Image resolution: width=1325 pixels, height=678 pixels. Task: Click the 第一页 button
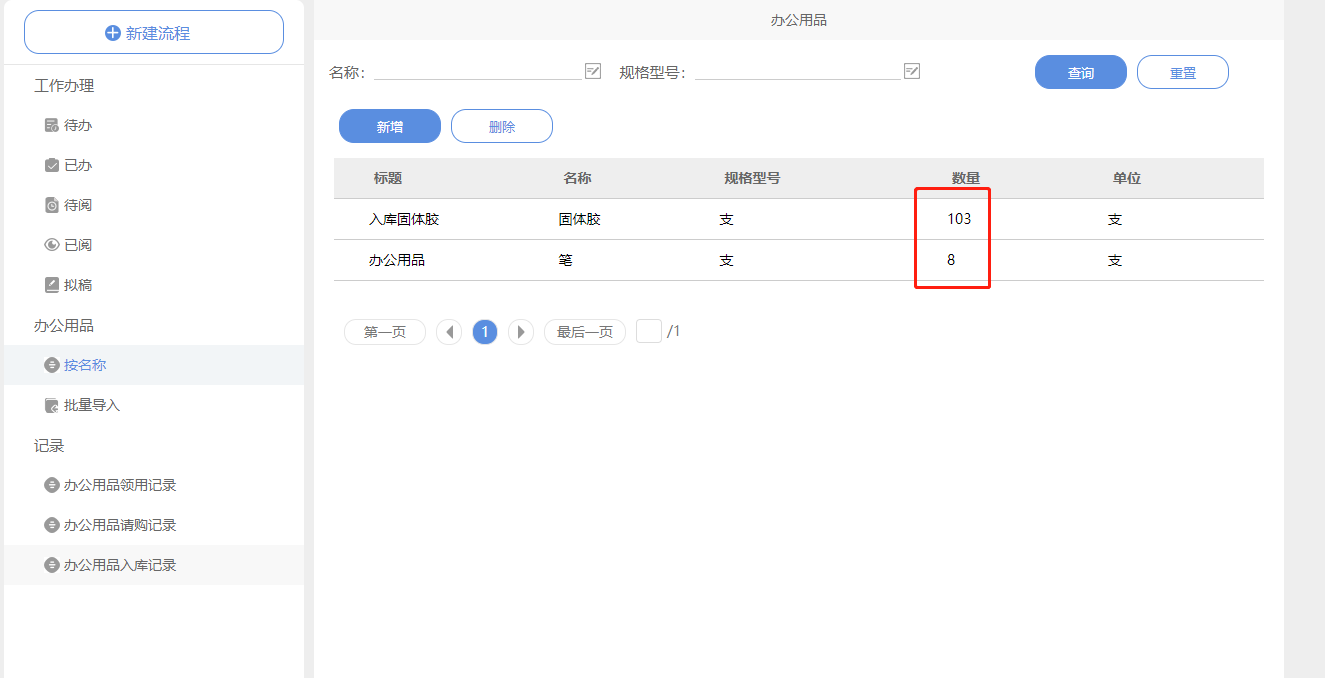click(x=385, y=332)
